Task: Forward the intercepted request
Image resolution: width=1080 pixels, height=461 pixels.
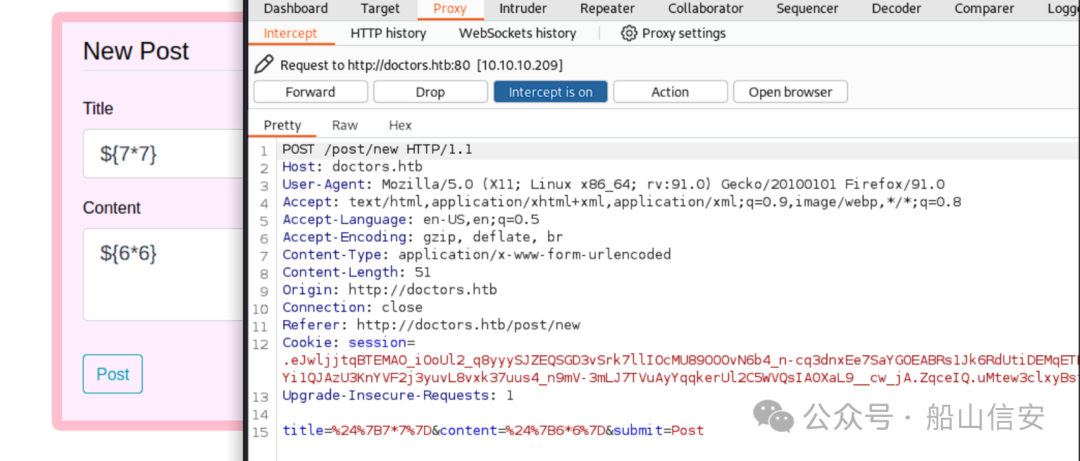Action: [311, 92]
